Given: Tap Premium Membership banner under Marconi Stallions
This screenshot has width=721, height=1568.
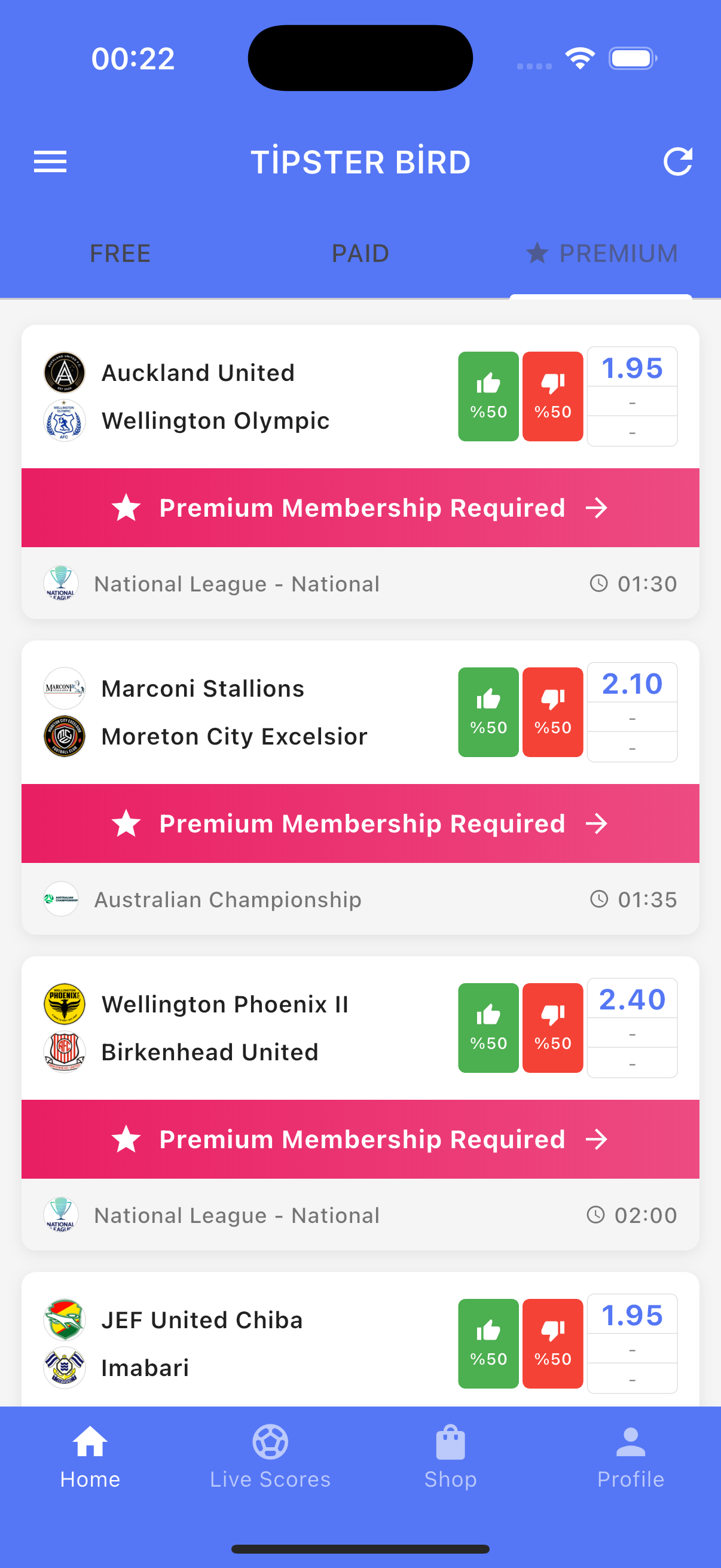Looking at the screenshot, I should click(360, 823).
